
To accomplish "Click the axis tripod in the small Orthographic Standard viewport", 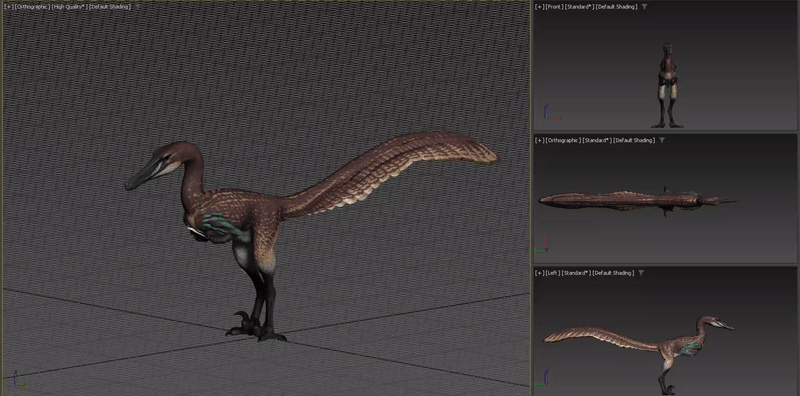I will (542, 245).
